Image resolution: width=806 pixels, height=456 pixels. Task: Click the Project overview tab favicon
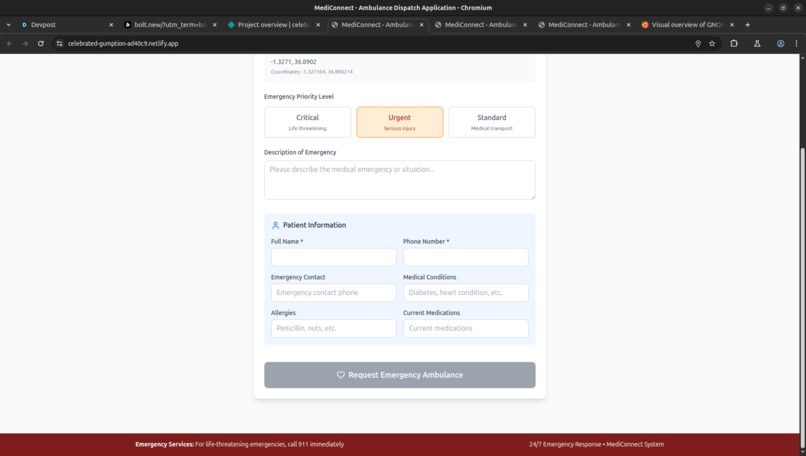click(231, 25)
